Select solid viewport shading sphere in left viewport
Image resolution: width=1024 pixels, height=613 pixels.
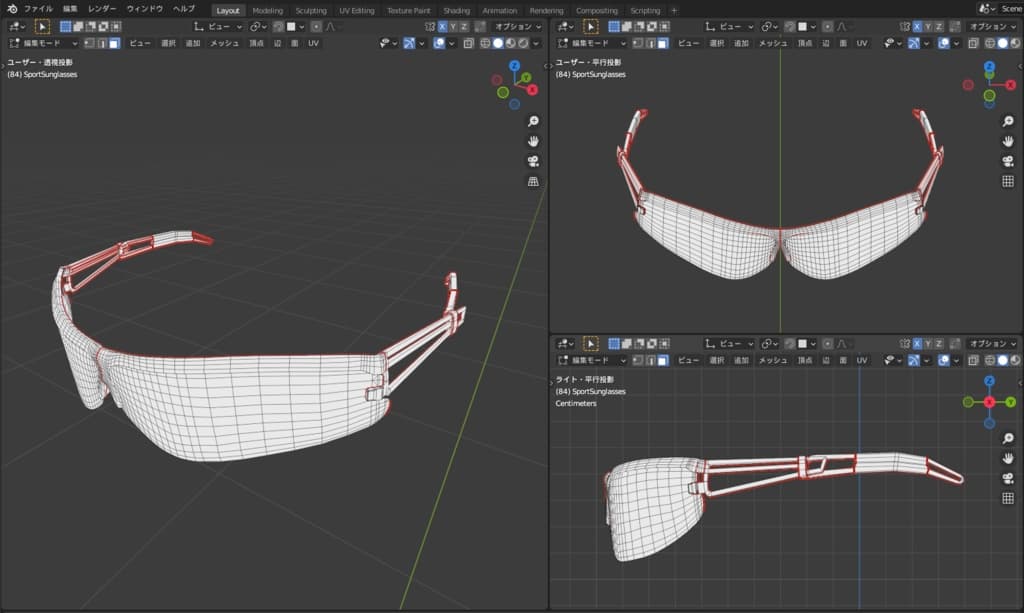pyautogui.click(x=497, y=43)
